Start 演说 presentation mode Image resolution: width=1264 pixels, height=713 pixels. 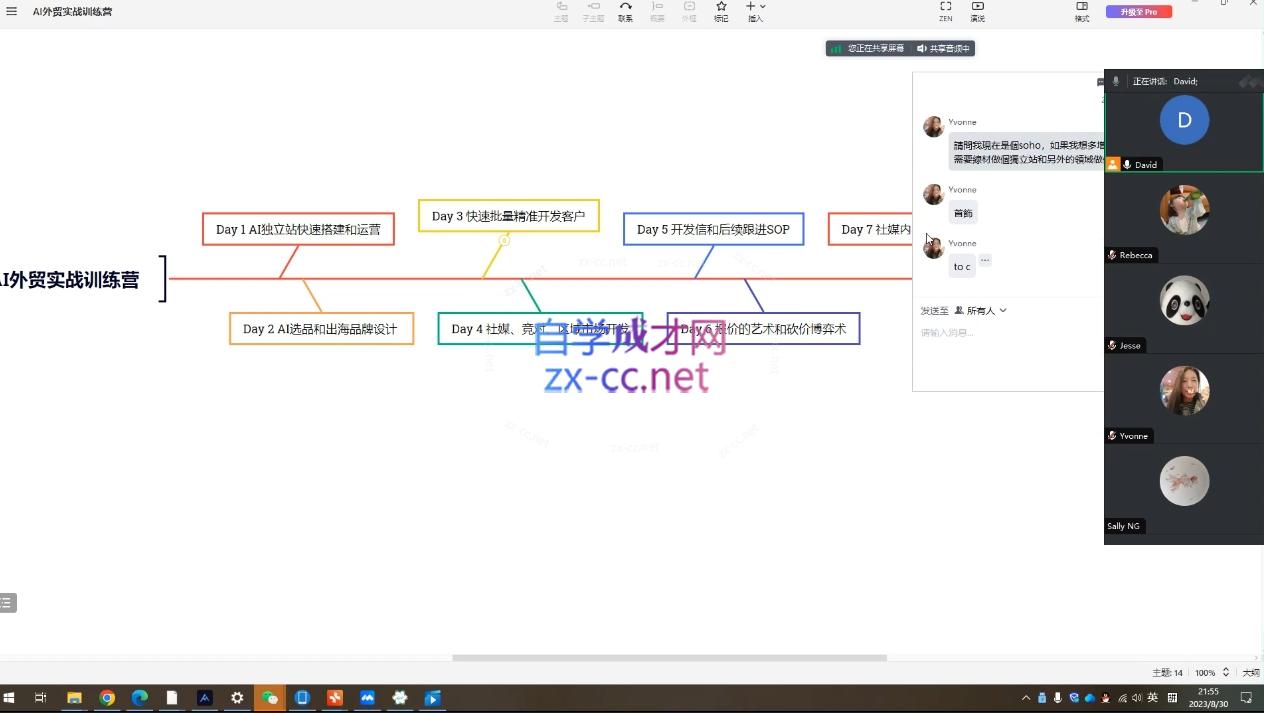coord(978,11)
